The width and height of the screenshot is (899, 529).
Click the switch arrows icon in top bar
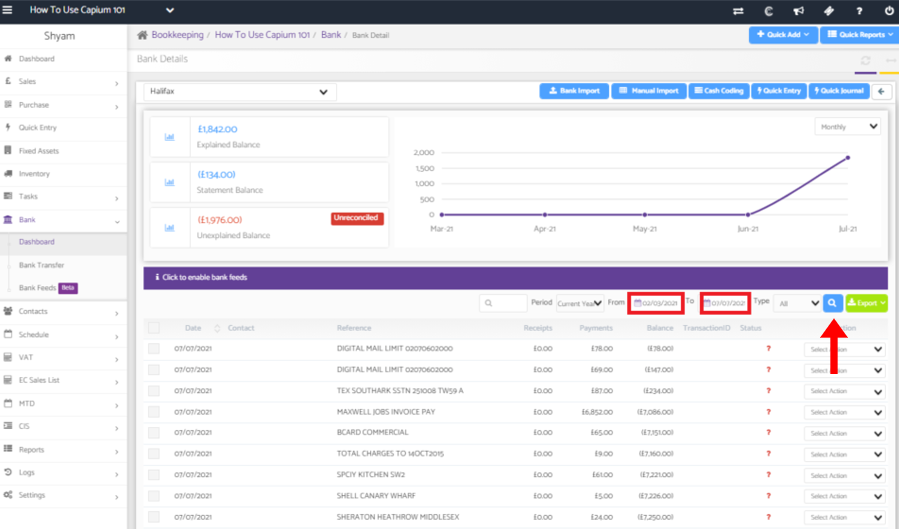click(738, 11)
